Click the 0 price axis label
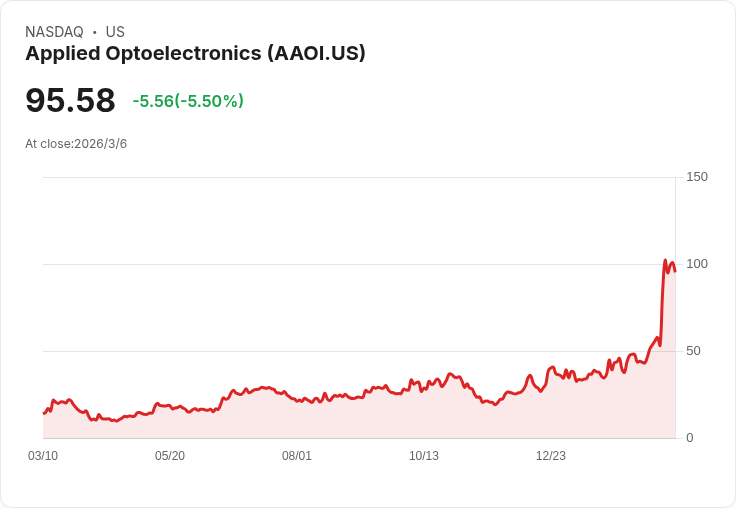The image size is (736, 508). [690, 438]
